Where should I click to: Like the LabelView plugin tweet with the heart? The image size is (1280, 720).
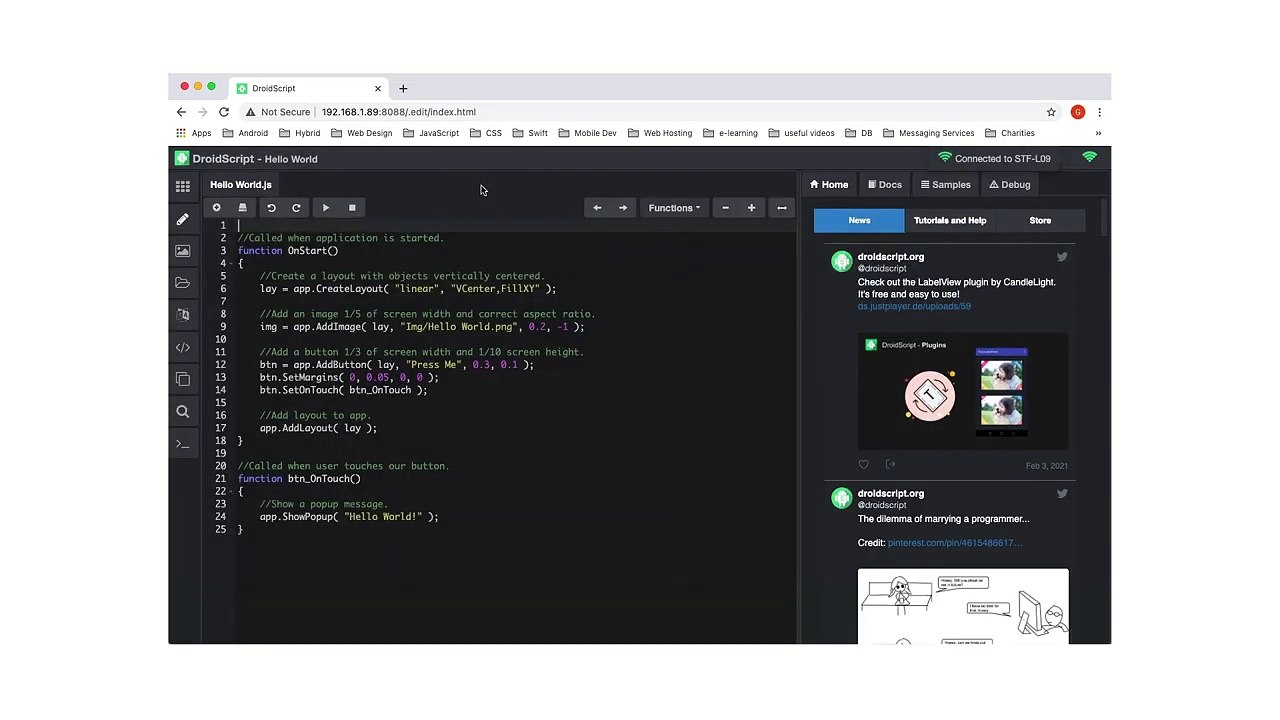[x=863, y=465]
